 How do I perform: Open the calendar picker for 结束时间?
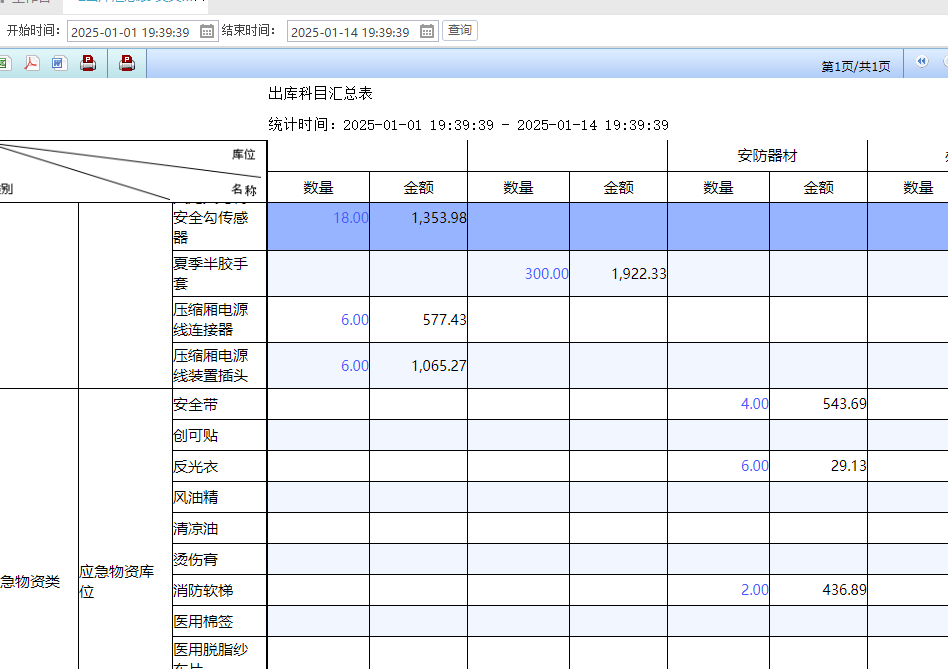427,32
